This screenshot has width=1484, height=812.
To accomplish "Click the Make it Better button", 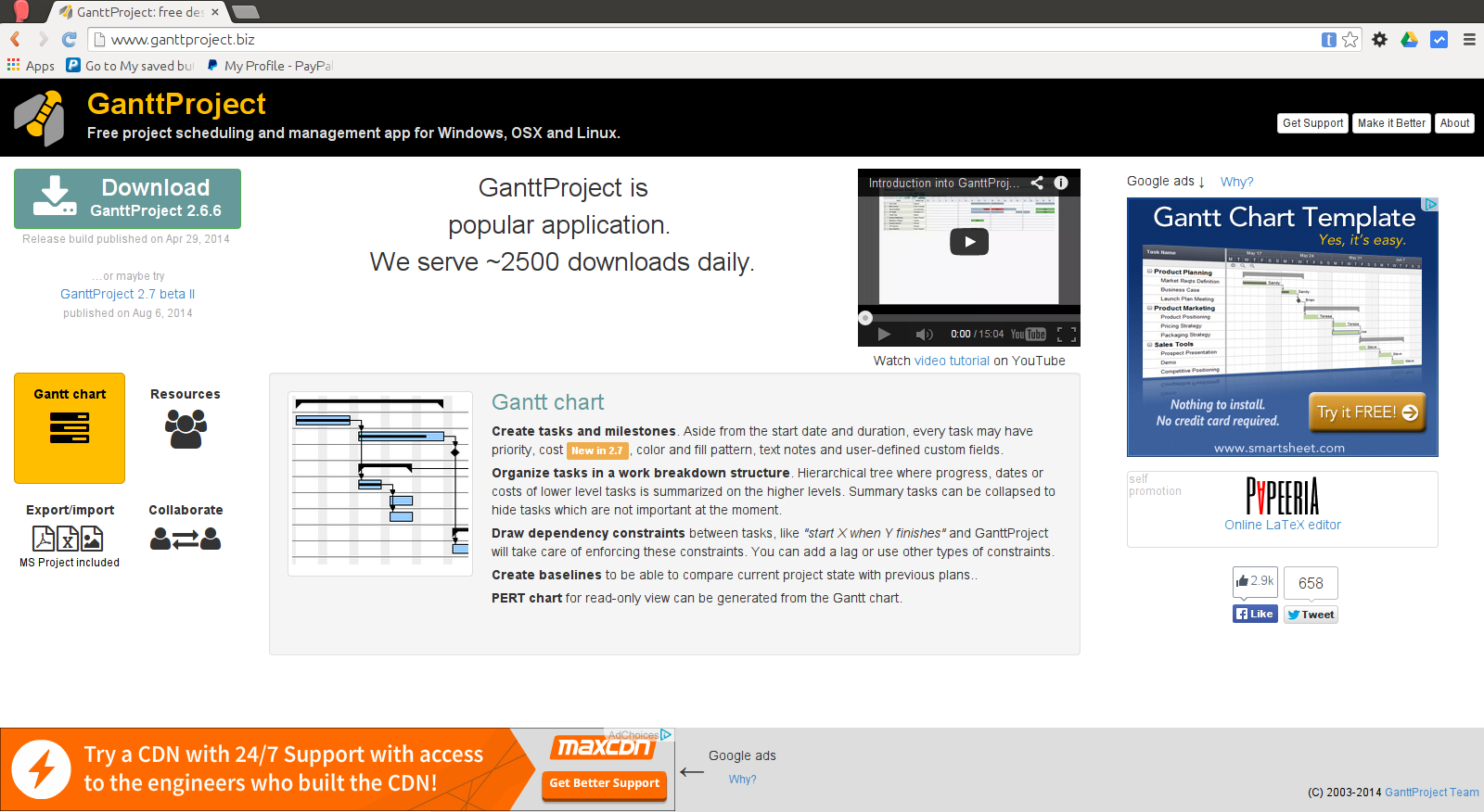I will [x=1391, y=123].
